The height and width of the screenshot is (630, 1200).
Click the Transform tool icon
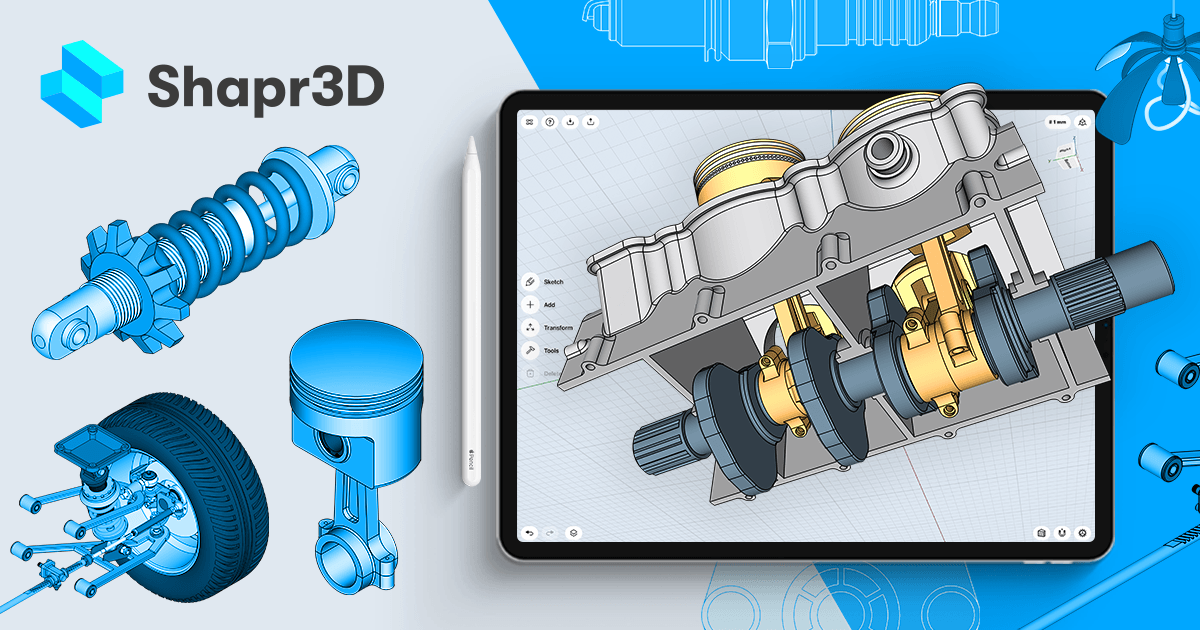(531, 328)
